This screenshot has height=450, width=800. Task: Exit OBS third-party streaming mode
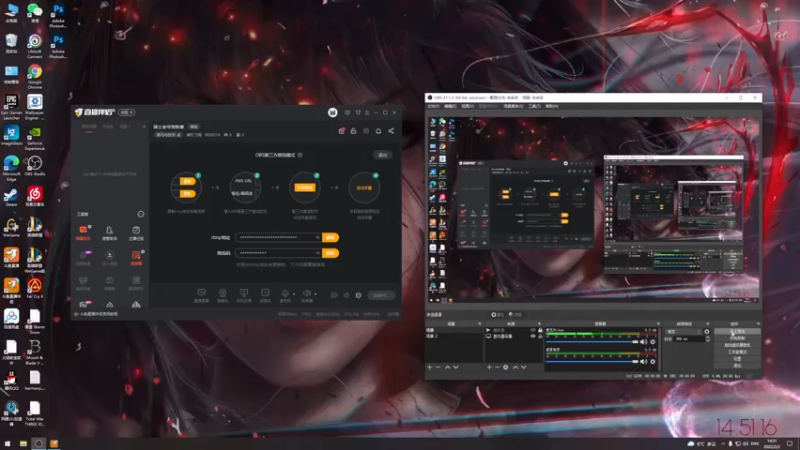coord(383,155)
